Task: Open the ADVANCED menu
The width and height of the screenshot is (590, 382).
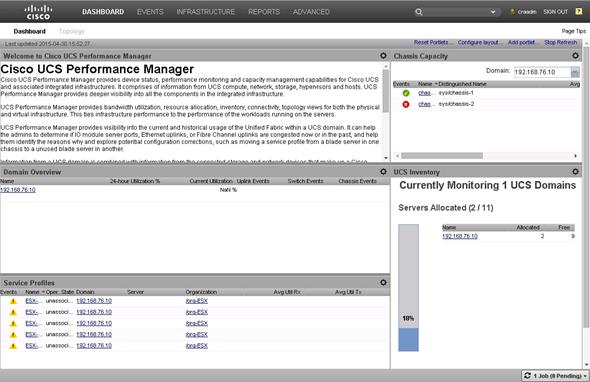Action: [x=311, y=12]
